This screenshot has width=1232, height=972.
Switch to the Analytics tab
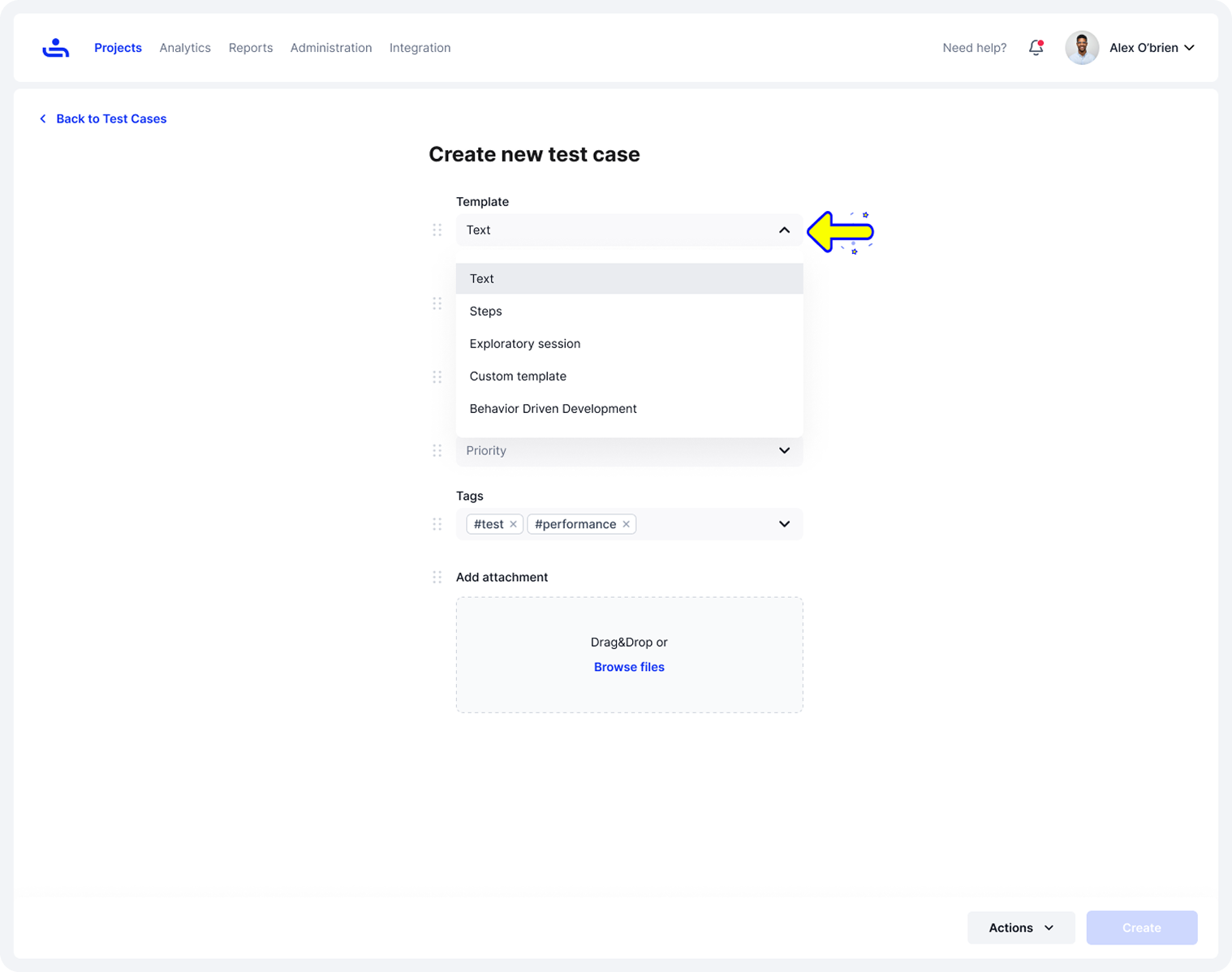click(185, 48)
